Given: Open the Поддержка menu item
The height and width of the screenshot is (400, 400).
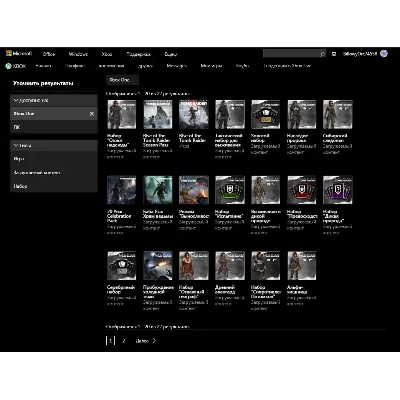Looking at the screenshot, I should click(138, 54).
